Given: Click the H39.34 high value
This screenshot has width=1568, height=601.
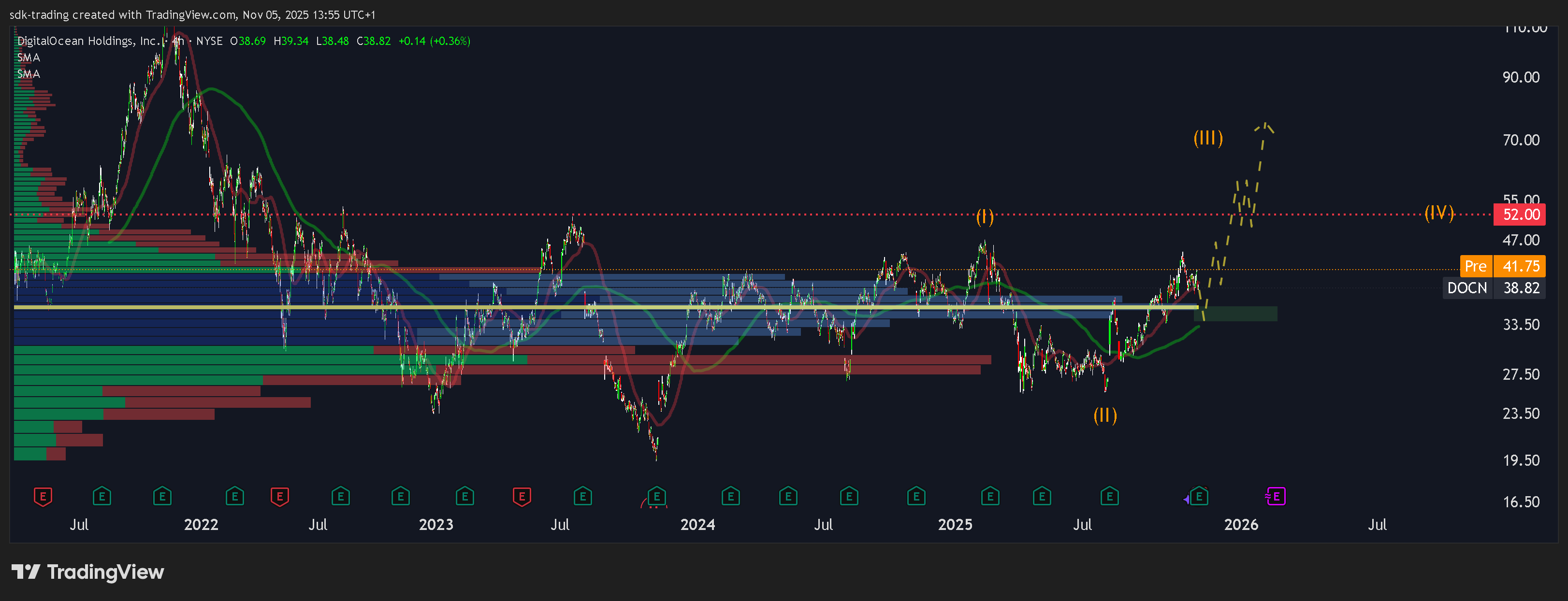Looking at the screenshot, I should [x=291, y=41].
